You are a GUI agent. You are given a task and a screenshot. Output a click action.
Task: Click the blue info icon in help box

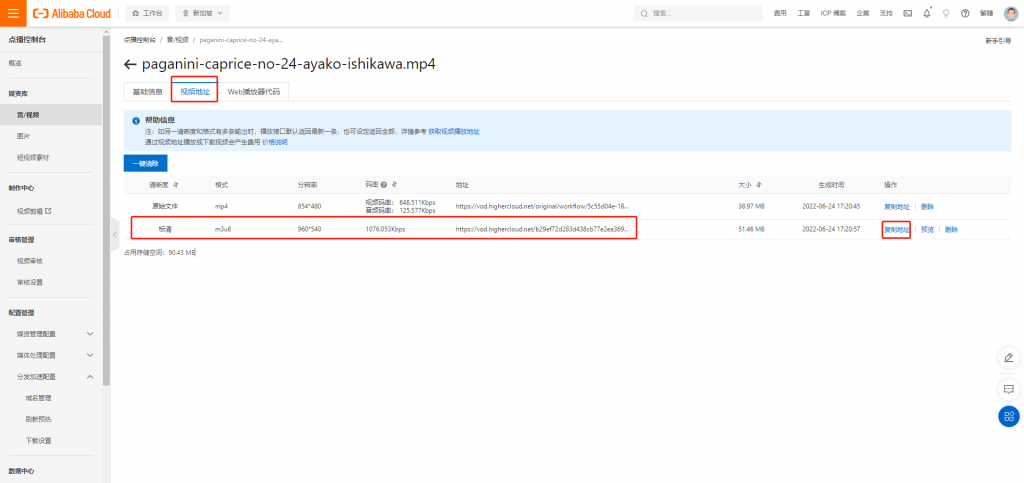136,121
